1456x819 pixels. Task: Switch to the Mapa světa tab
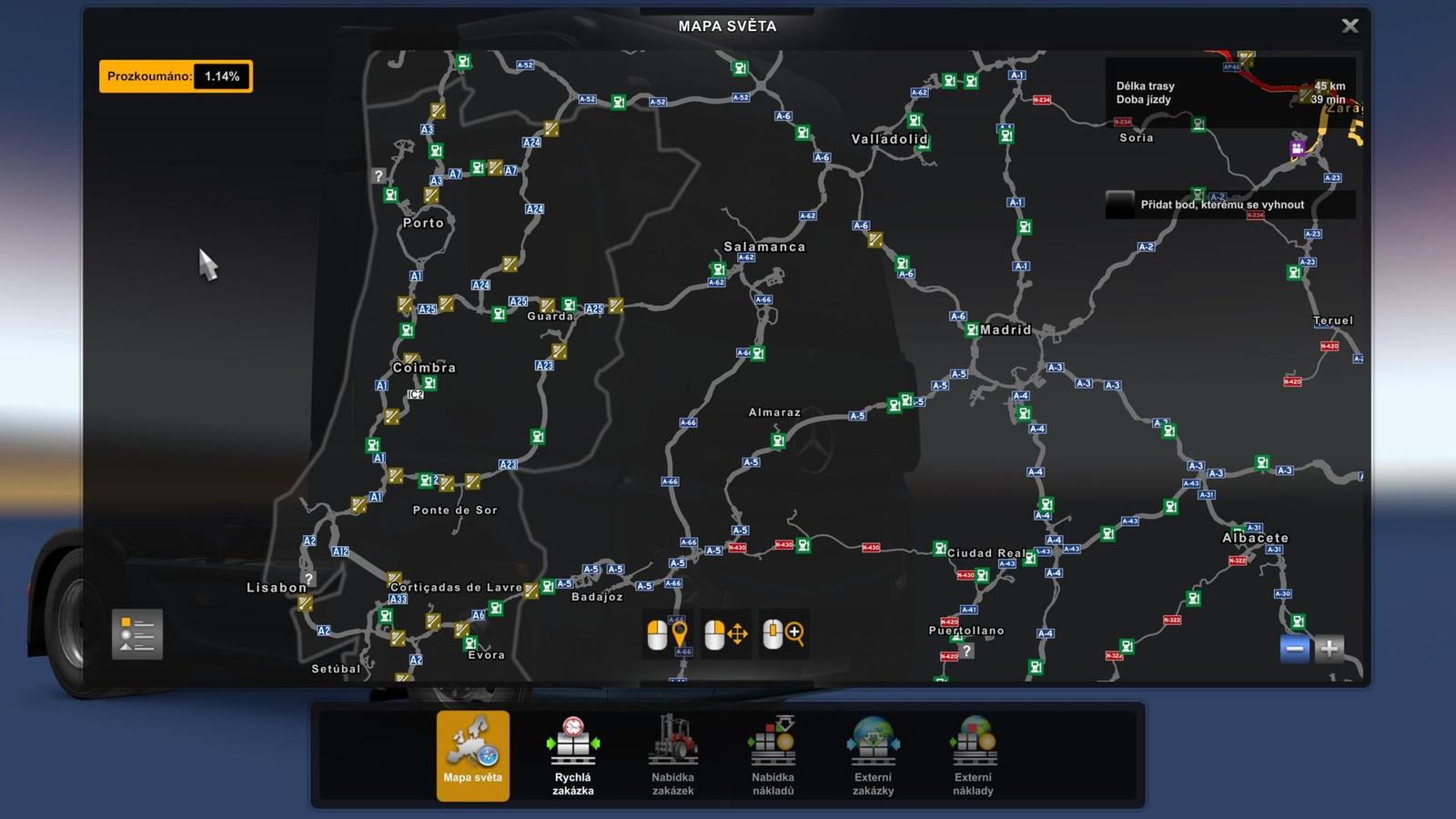click(472, 755)
